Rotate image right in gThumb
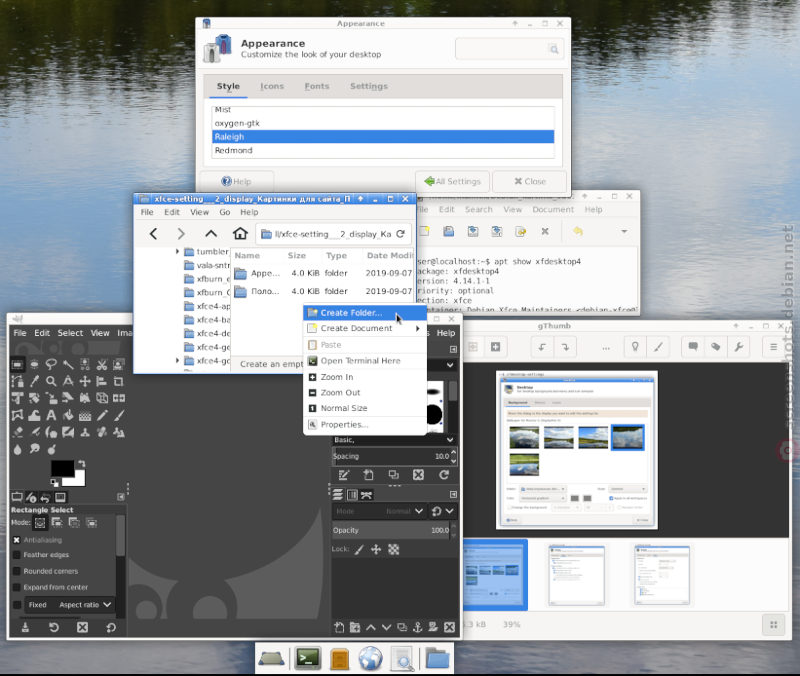The height and width of the screenshot is (676, 800). click(565, 347)
